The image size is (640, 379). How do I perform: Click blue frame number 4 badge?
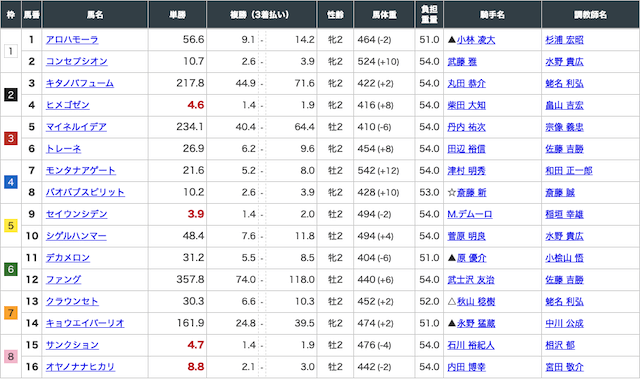point(11,182)
